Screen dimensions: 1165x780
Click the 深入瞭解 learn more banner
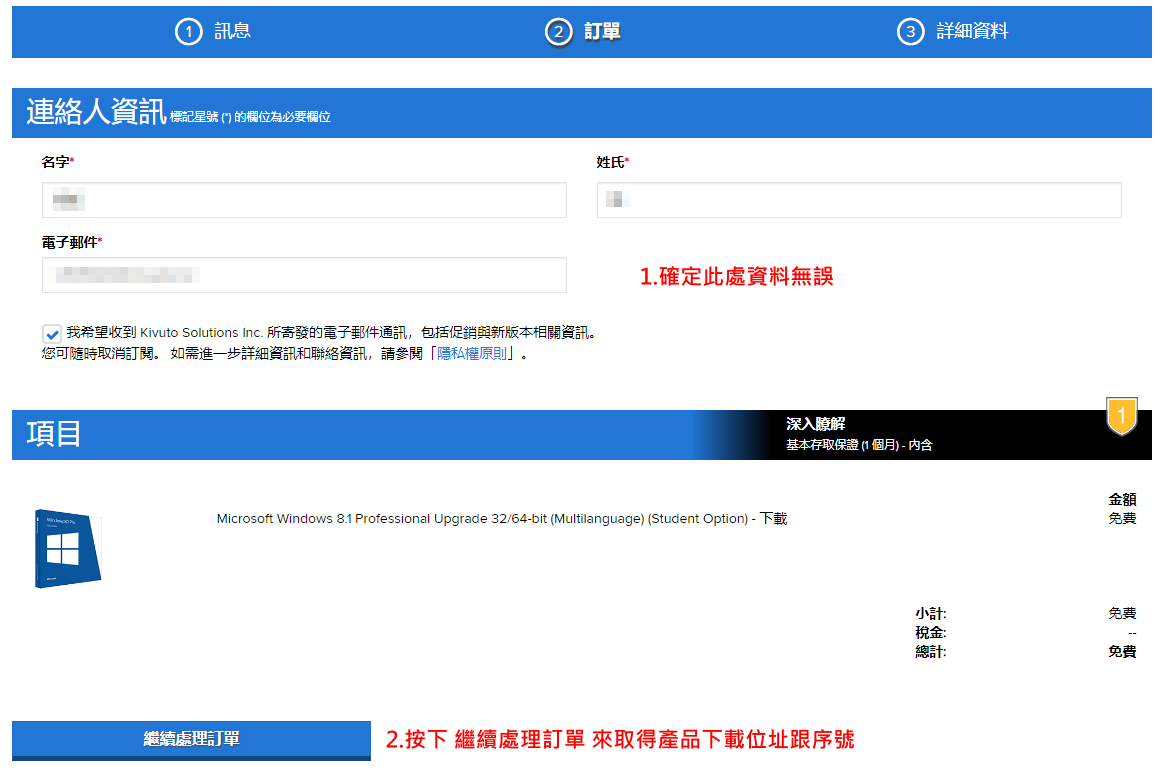[816, 423]
